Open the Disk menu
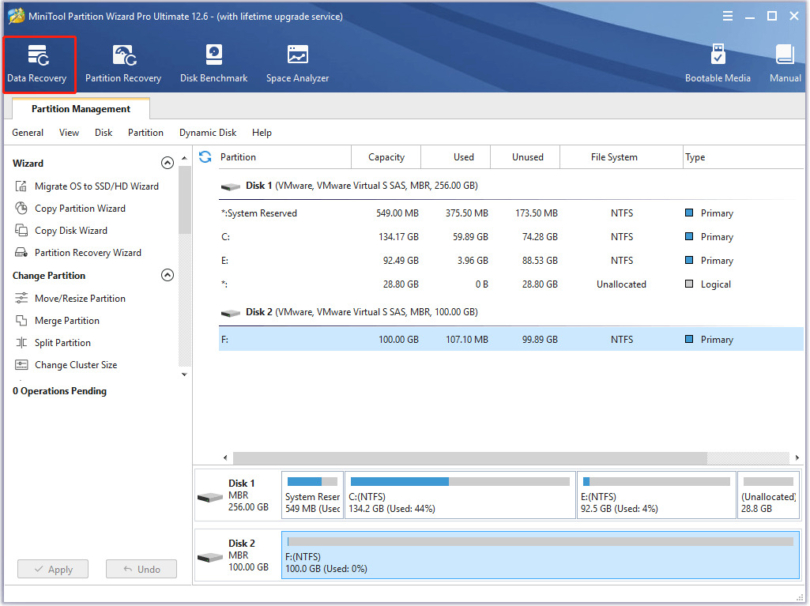The image size is (810, 606). point(103,131)
